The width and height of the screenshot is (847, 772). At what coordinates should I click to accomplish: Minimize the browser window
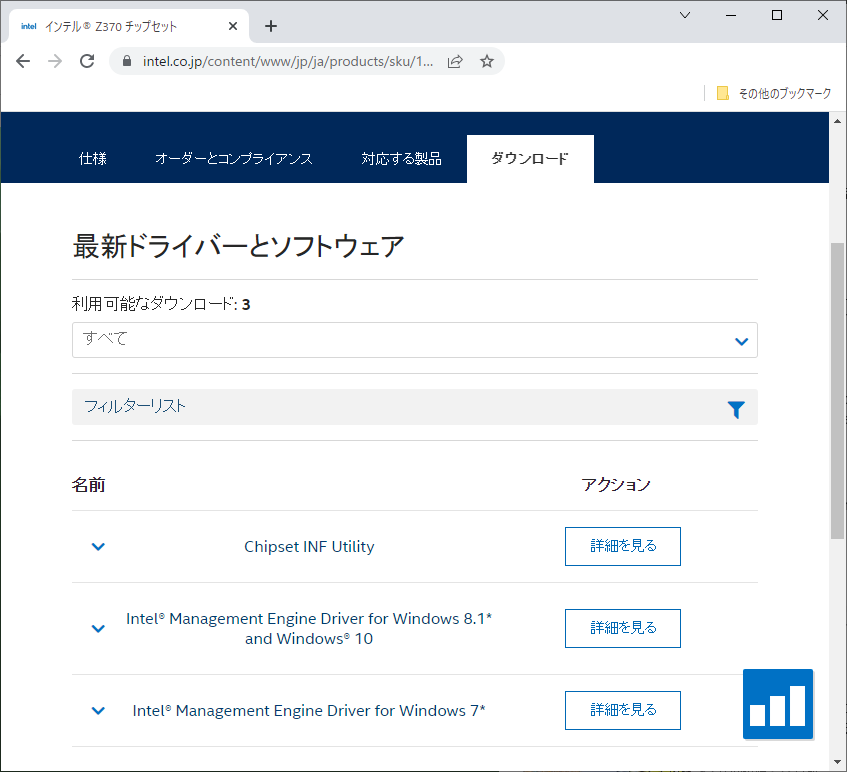pos(731,15)
